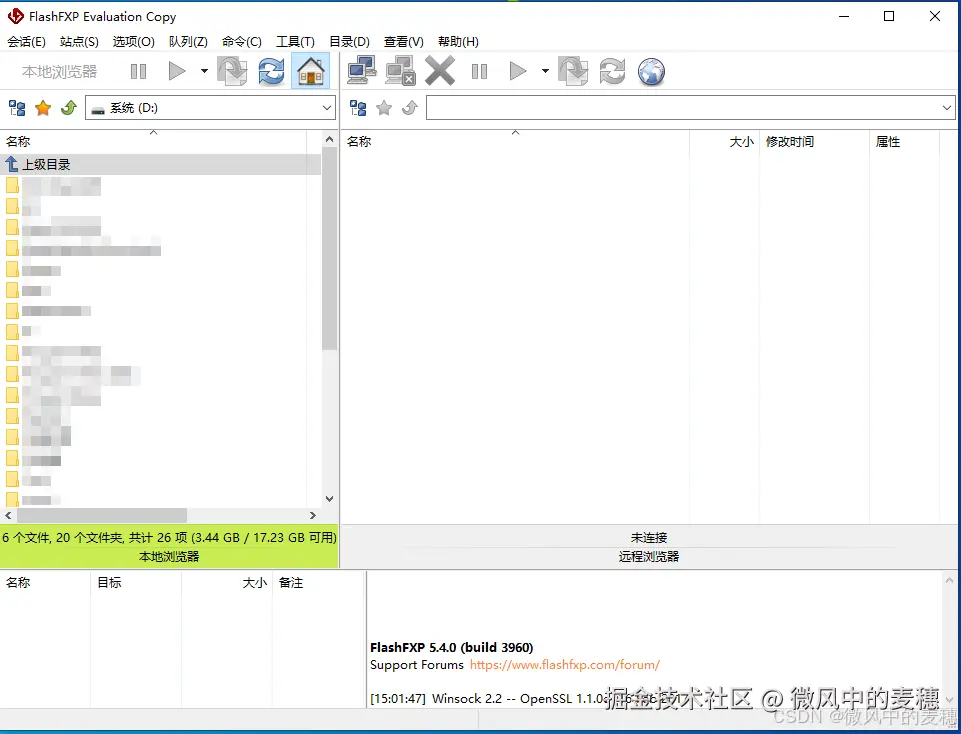Click the Disconnect computer icon
This screenshot has width=961, height=734.
tap(401, 70)
